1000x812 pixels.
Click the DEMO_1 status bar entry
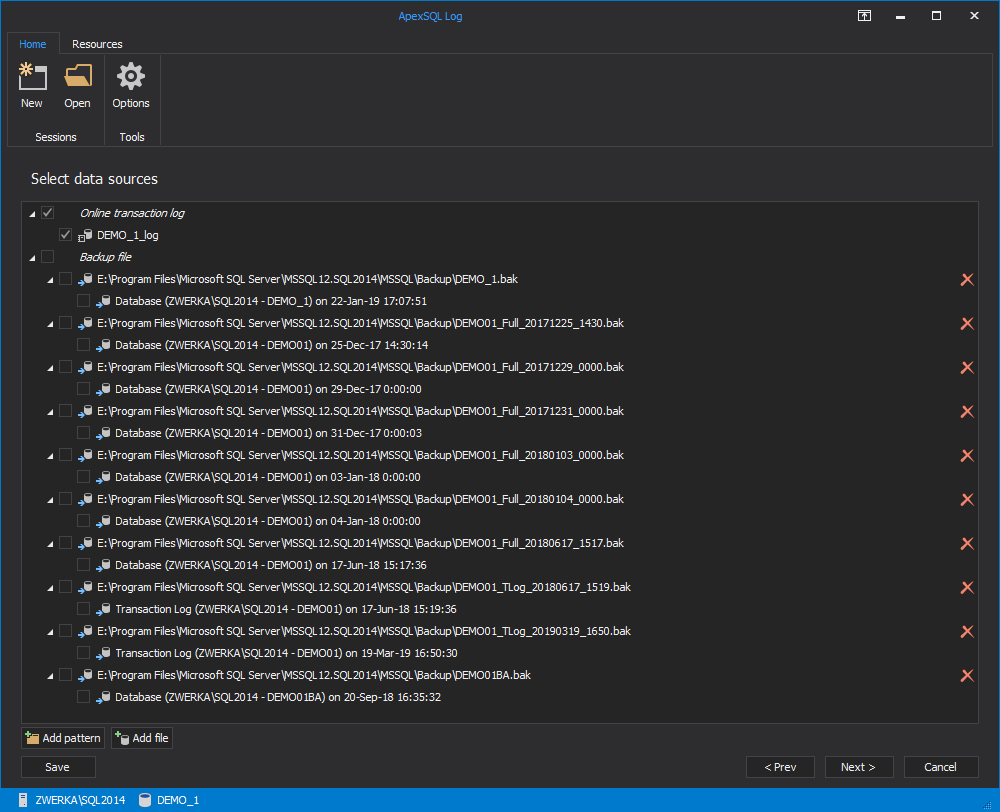coord(178,800)
